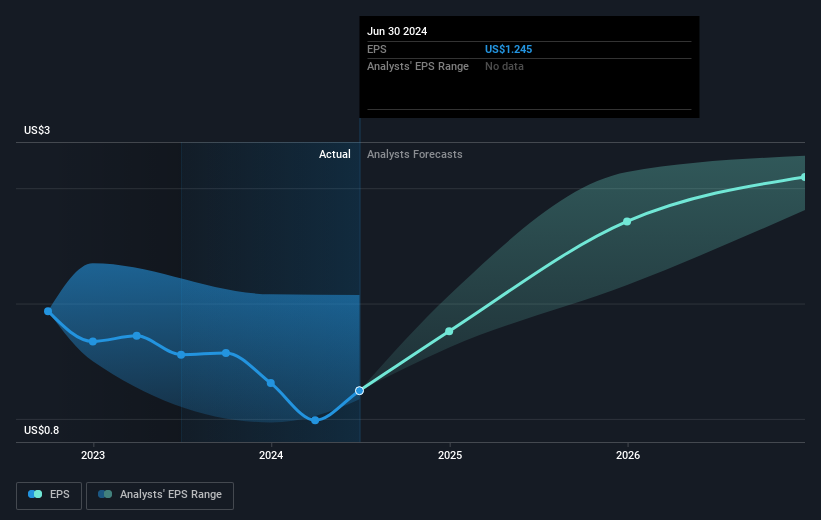The image size is (821, 520).
Task: Click the 2026 x-axis label
Action: [628, 455]
